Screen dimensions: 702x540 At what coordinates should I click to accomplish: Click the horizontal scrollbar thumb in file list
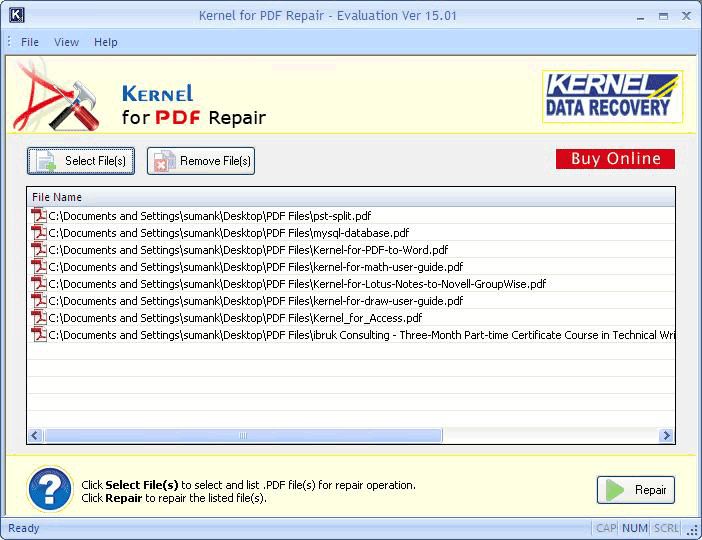click(x=242, y=436)
